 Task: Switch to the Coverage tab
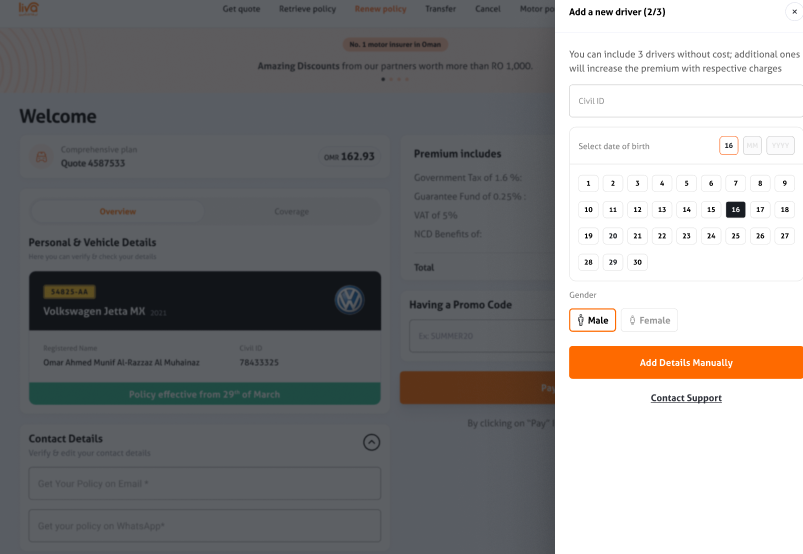tap(291, 211)
